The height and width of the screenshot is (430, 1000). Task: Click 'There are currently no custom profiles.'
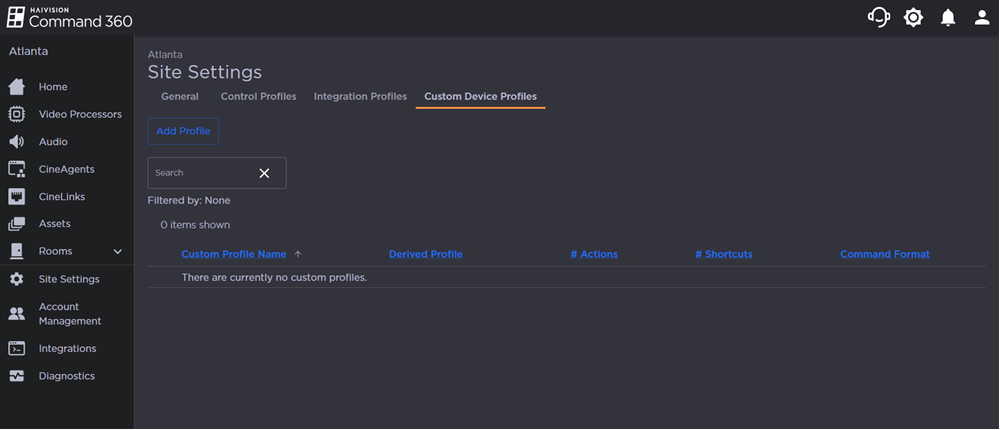pos(274,278)
